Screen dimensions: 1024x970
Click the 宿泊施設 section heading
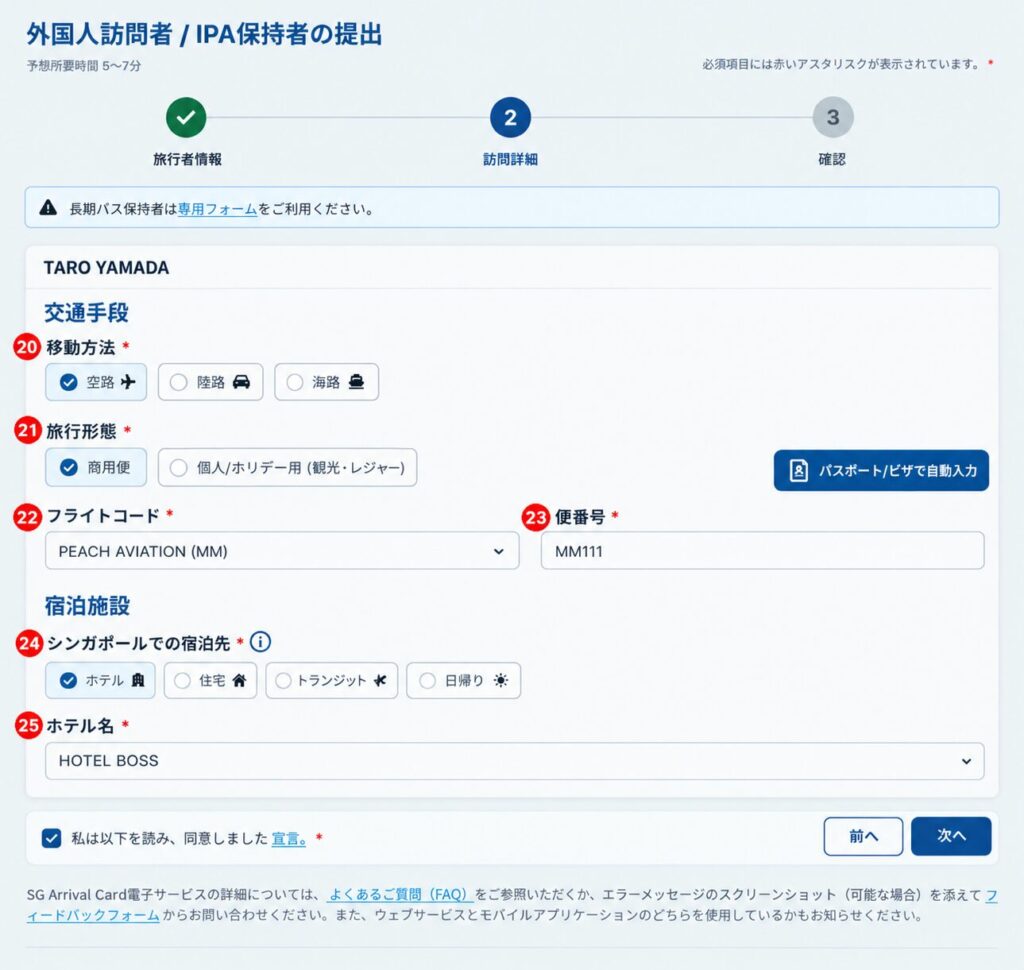pyautogui.click(x=87, y=606)
